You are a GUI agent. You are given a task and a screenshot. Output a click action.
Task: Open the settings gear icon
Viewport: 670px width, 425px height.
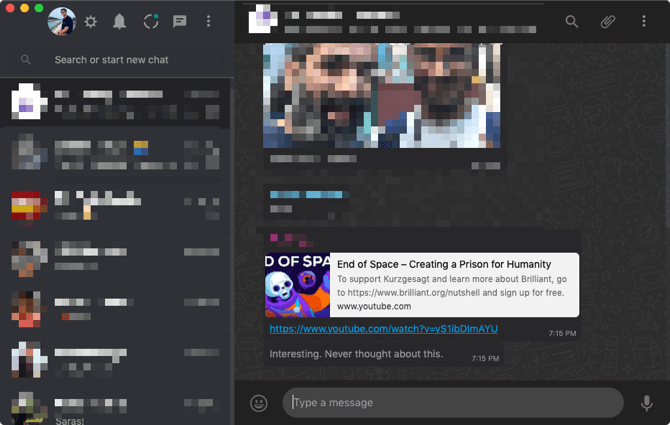(91, 21)
